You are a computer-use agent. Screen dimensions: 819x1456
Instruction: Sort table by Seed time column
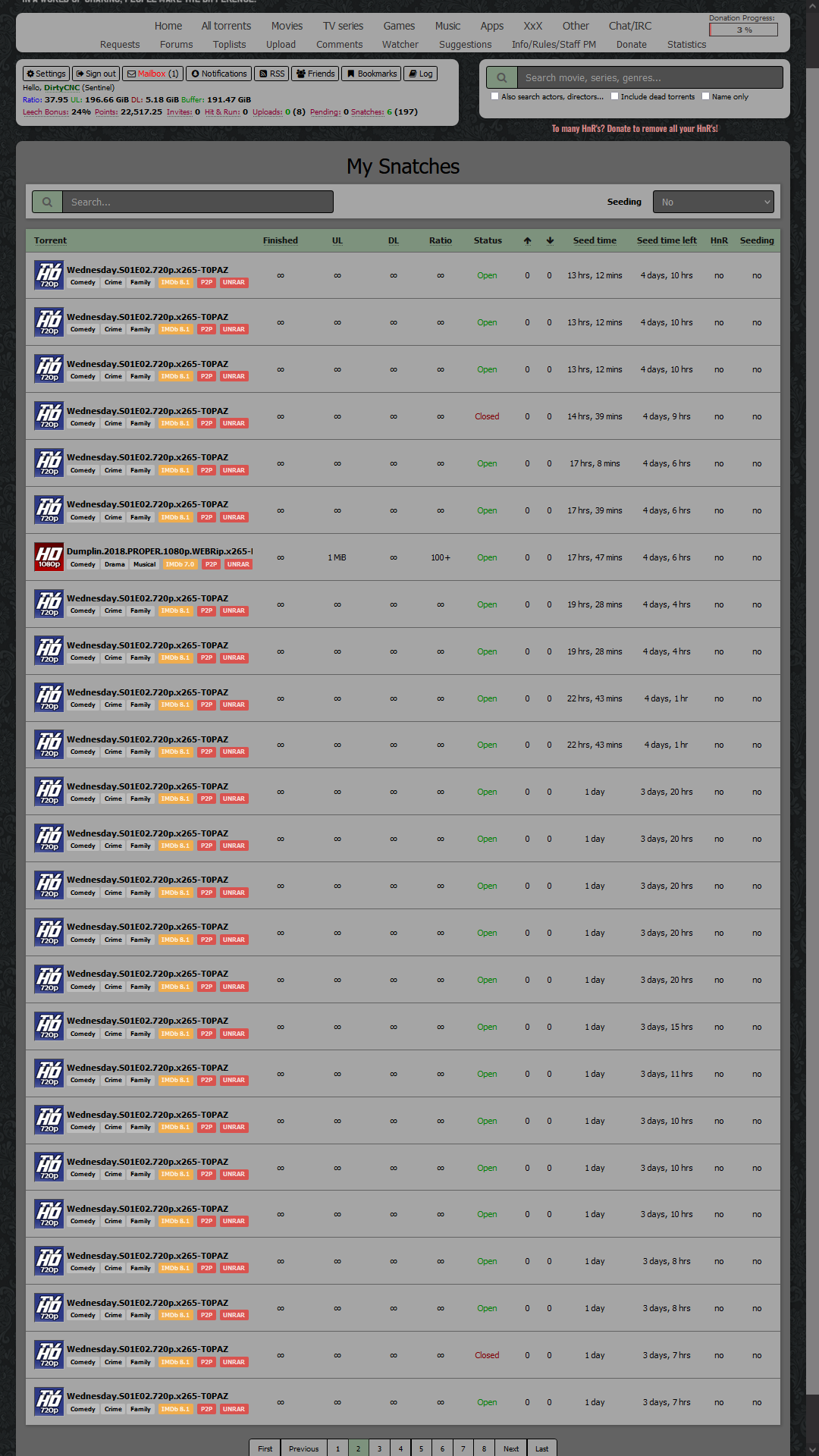(595, 240)
